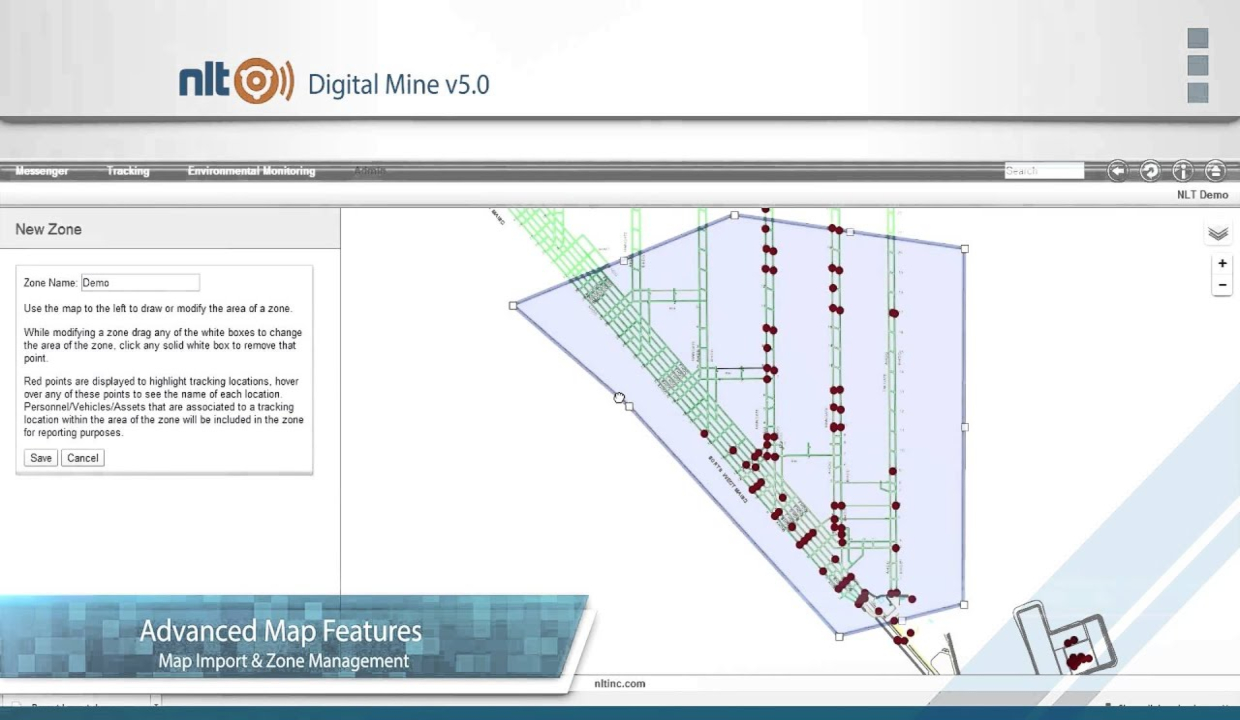The image size is (1240, 720).
Task: Click the handle midway along the zone's right edge
Action: click(965, 427)
